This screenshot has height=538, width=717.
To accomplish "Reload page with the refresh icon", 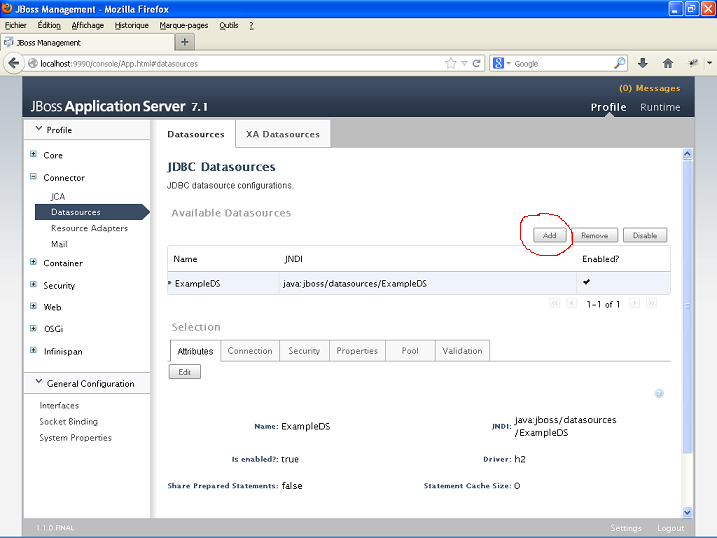I will [x=477, y=63].
